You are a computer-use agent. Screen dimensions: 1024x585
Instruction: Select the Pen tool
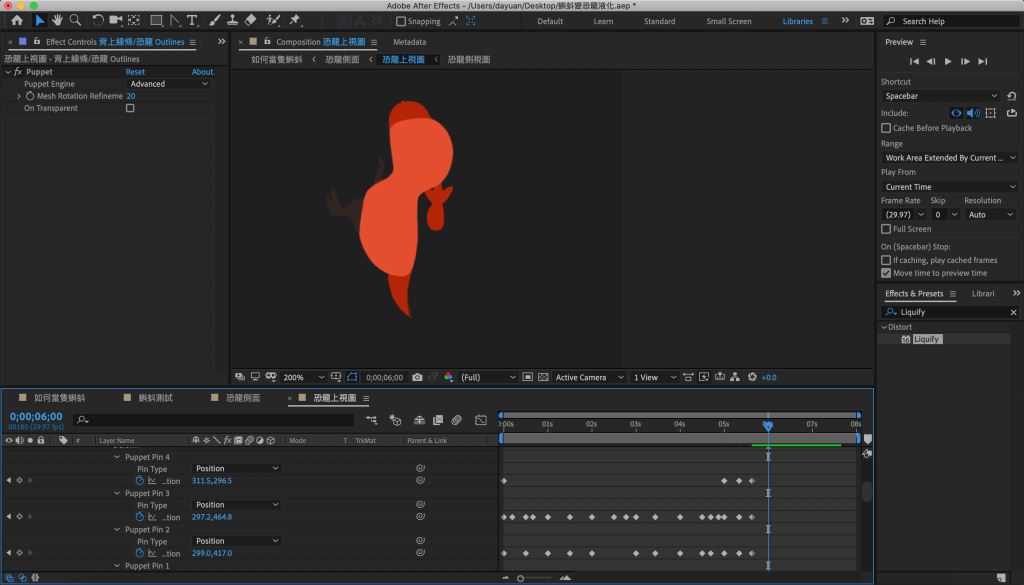[175, 20]
